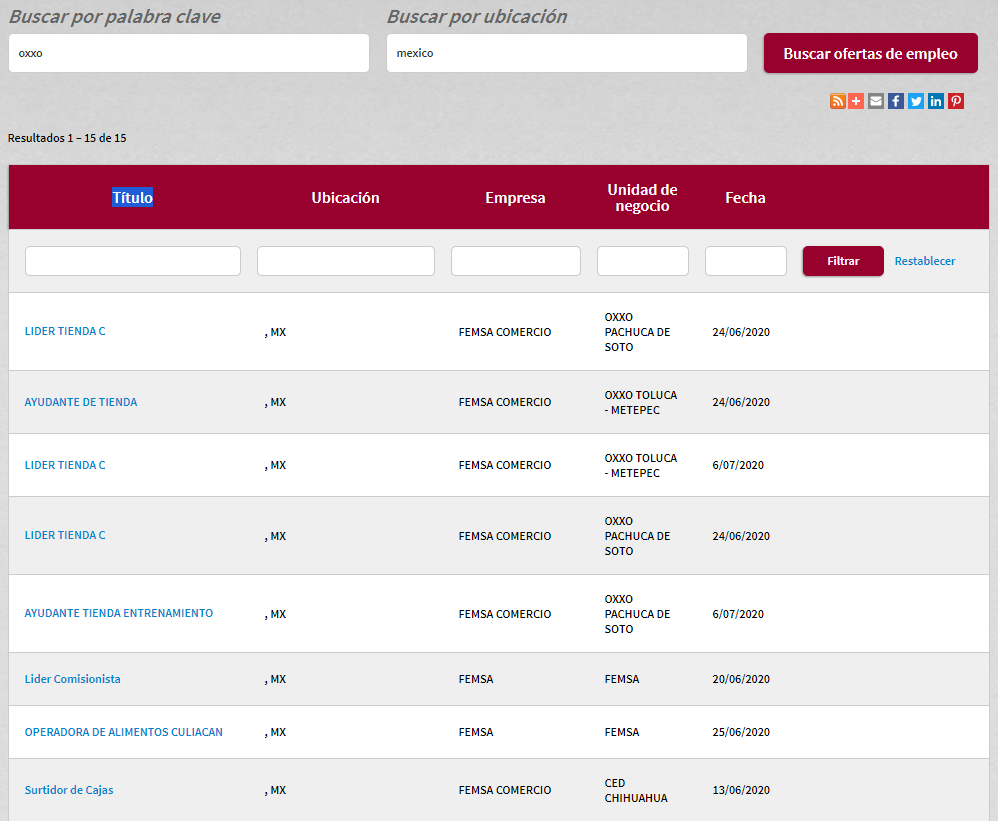Click the Empresa filter input box
This screenshot has width=998, height=821.
pyautogui.click(x=516, y=261)
